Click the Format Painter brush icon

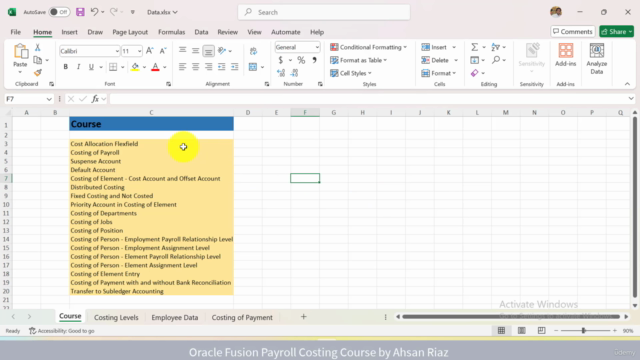(x=38, y=73)
